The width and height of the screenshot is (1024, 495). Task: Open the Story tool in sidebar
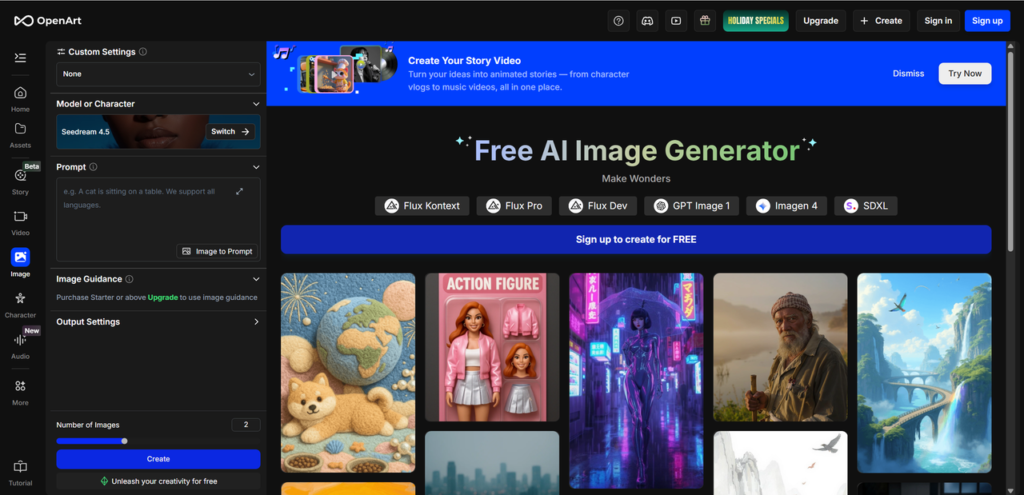pyautogui.click(x=20, y=181)
